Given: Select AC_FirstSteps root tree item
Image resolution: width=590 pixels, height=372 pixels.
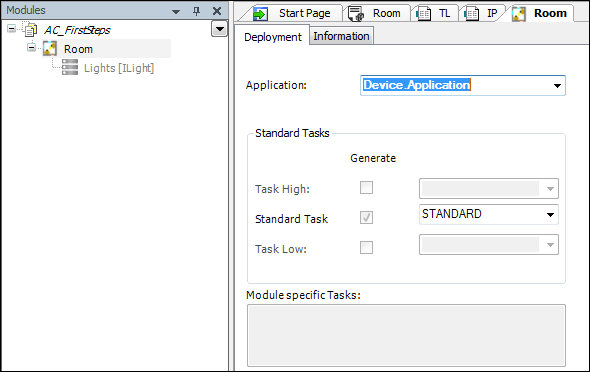Looking at the screenshot, I should pyautogui.click(x=77, y=30).
